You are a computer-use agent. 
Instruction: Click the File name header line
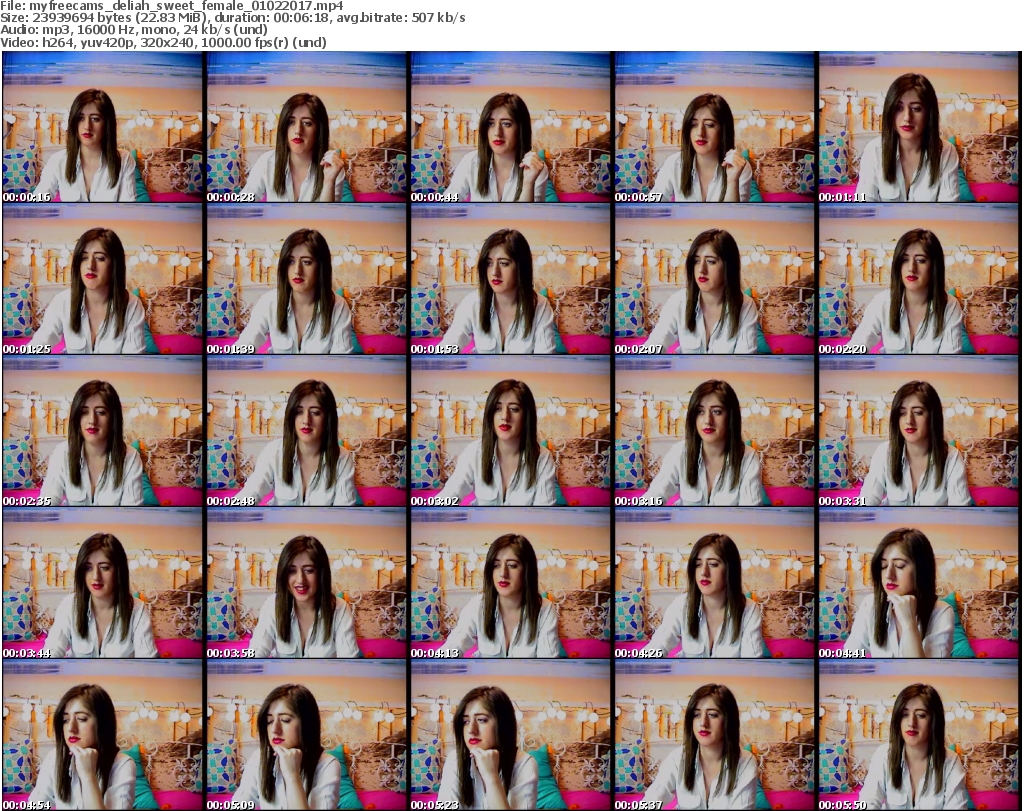point(171,6)
